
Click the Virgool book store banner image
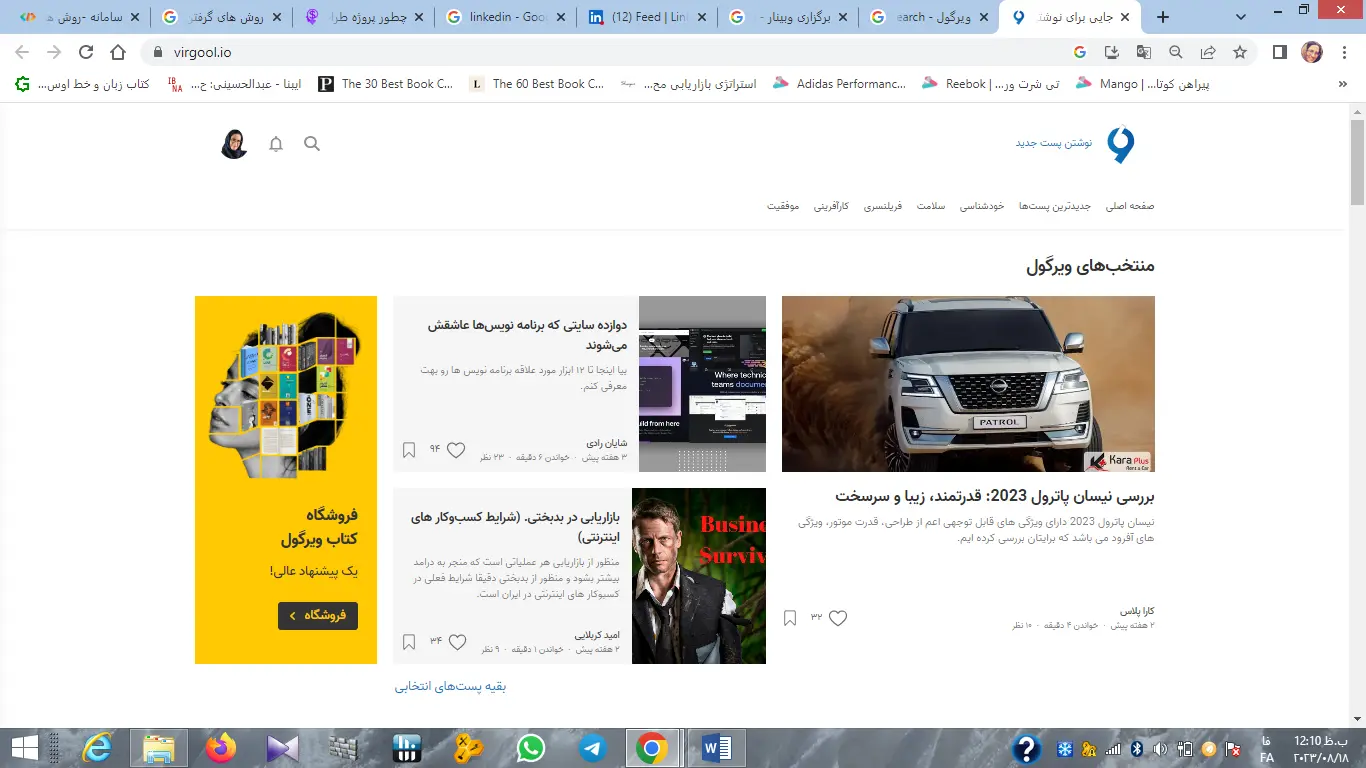tap(285, 397)
